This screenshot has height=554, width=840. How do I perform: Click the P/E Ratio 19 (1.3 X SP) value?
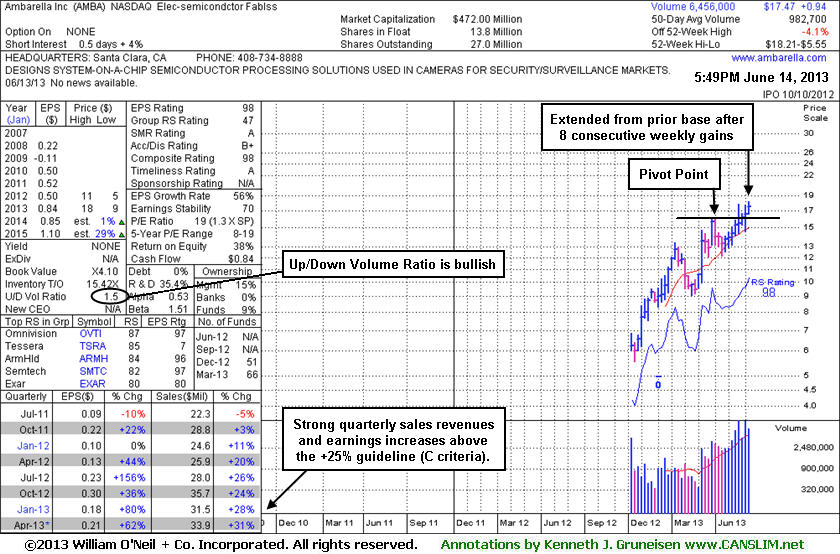tap(224, 221)
